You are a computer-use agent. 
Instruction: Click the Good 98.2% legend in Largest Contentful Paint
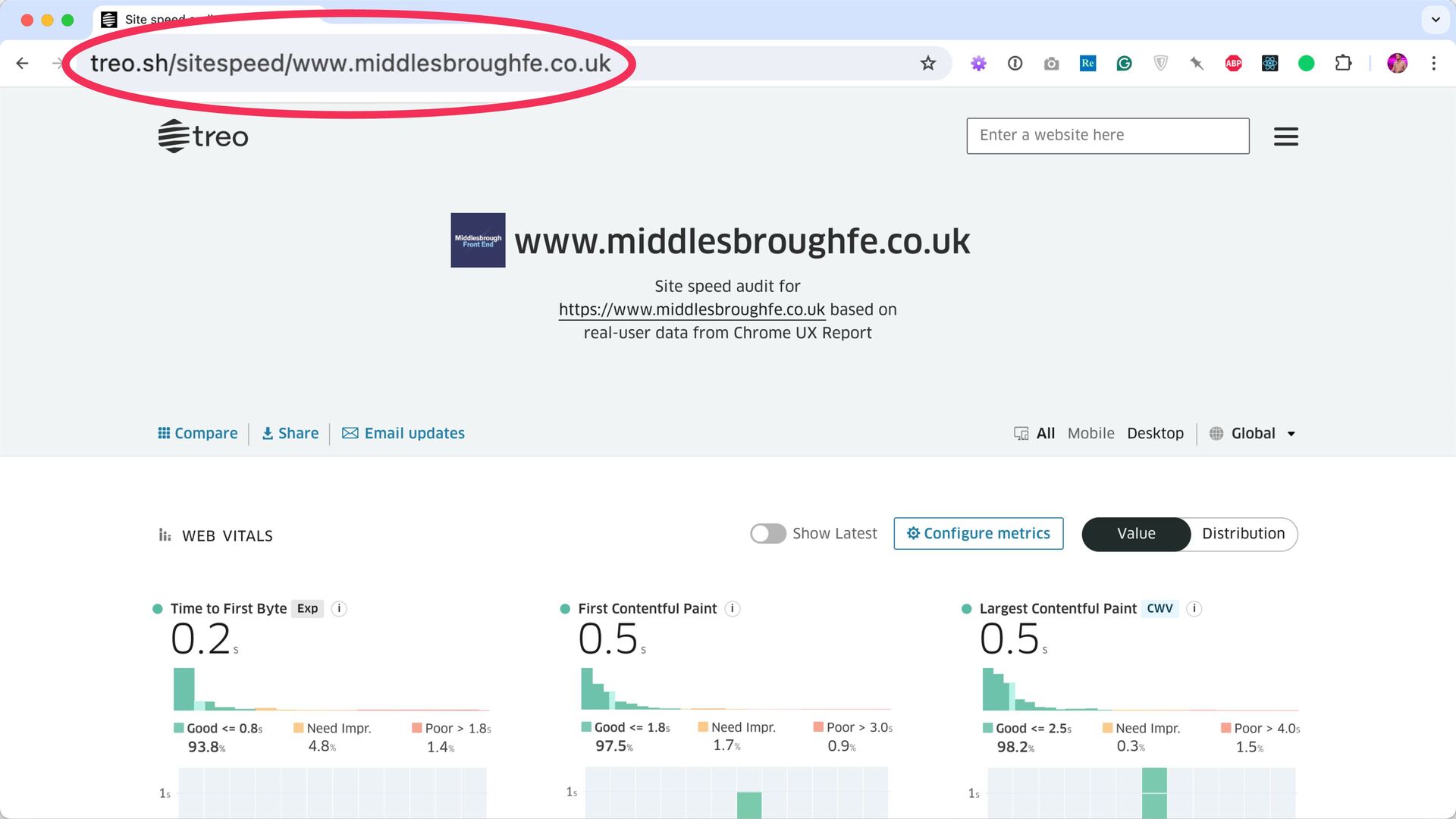(1027, 737)
